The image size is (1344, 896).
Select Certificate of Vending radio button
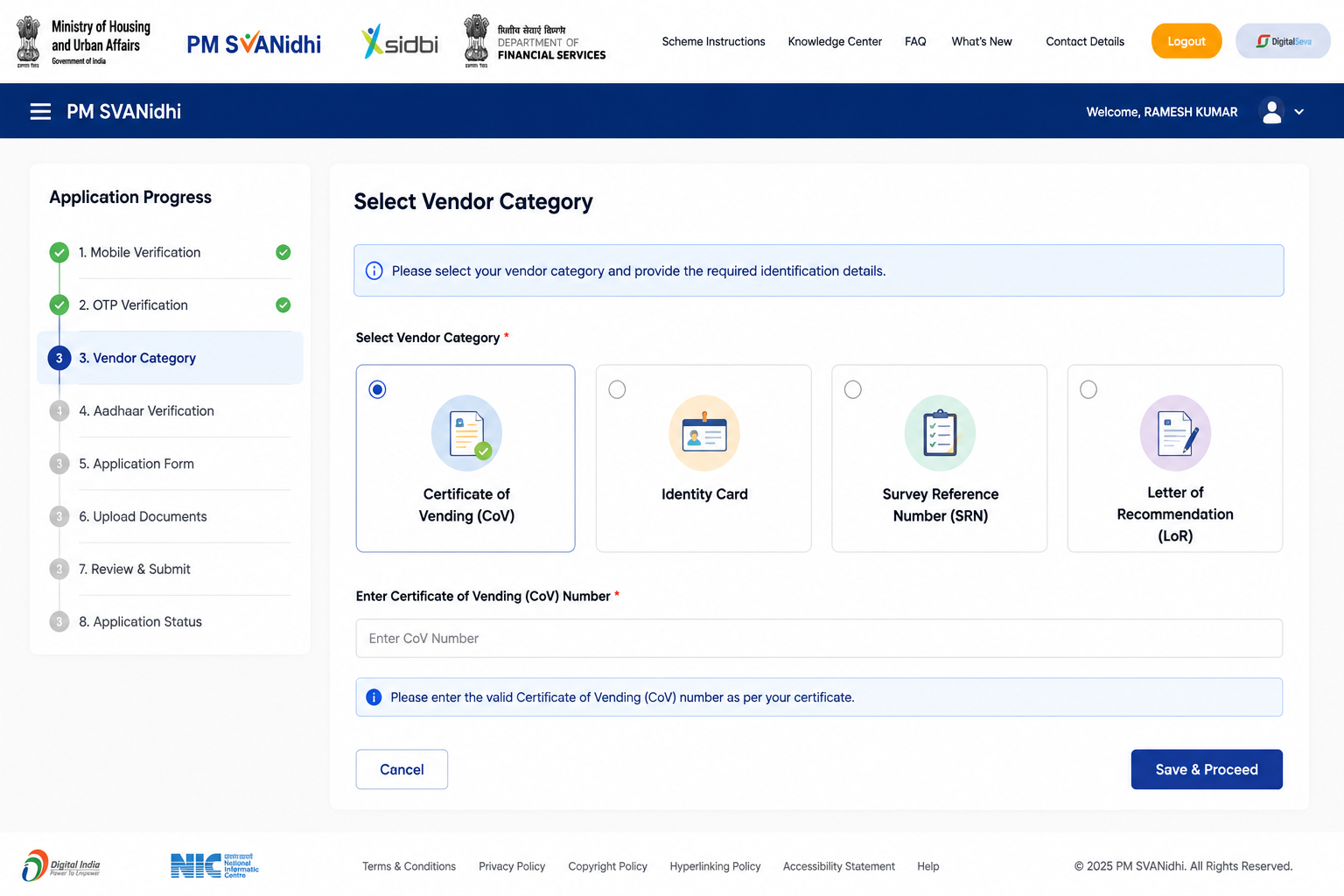click(x=377, y=389)
